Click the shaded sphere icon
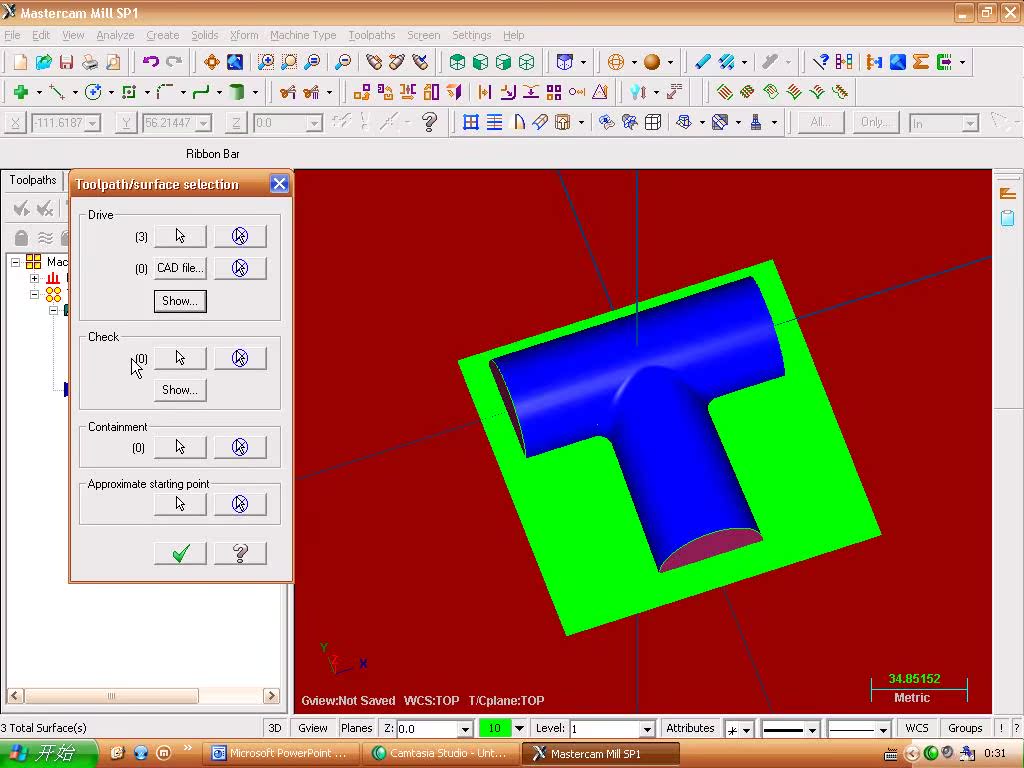The width and height of the screenshot is (1024, 768). coord(652,62)
